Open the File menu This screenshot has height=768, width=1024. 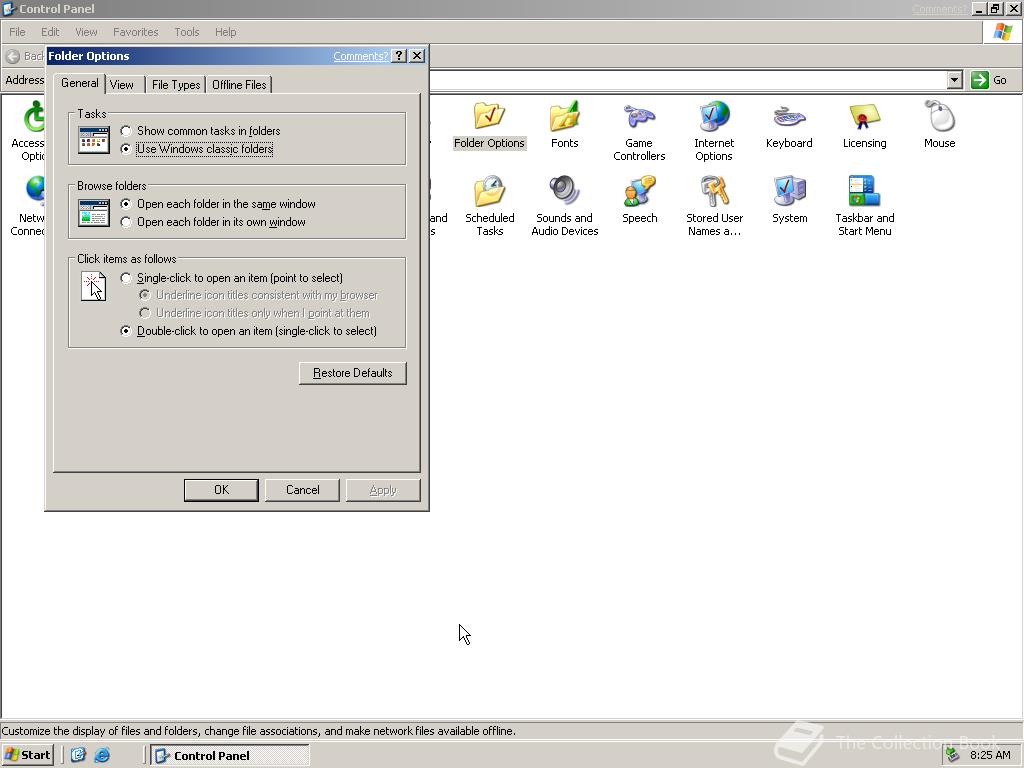18,32
